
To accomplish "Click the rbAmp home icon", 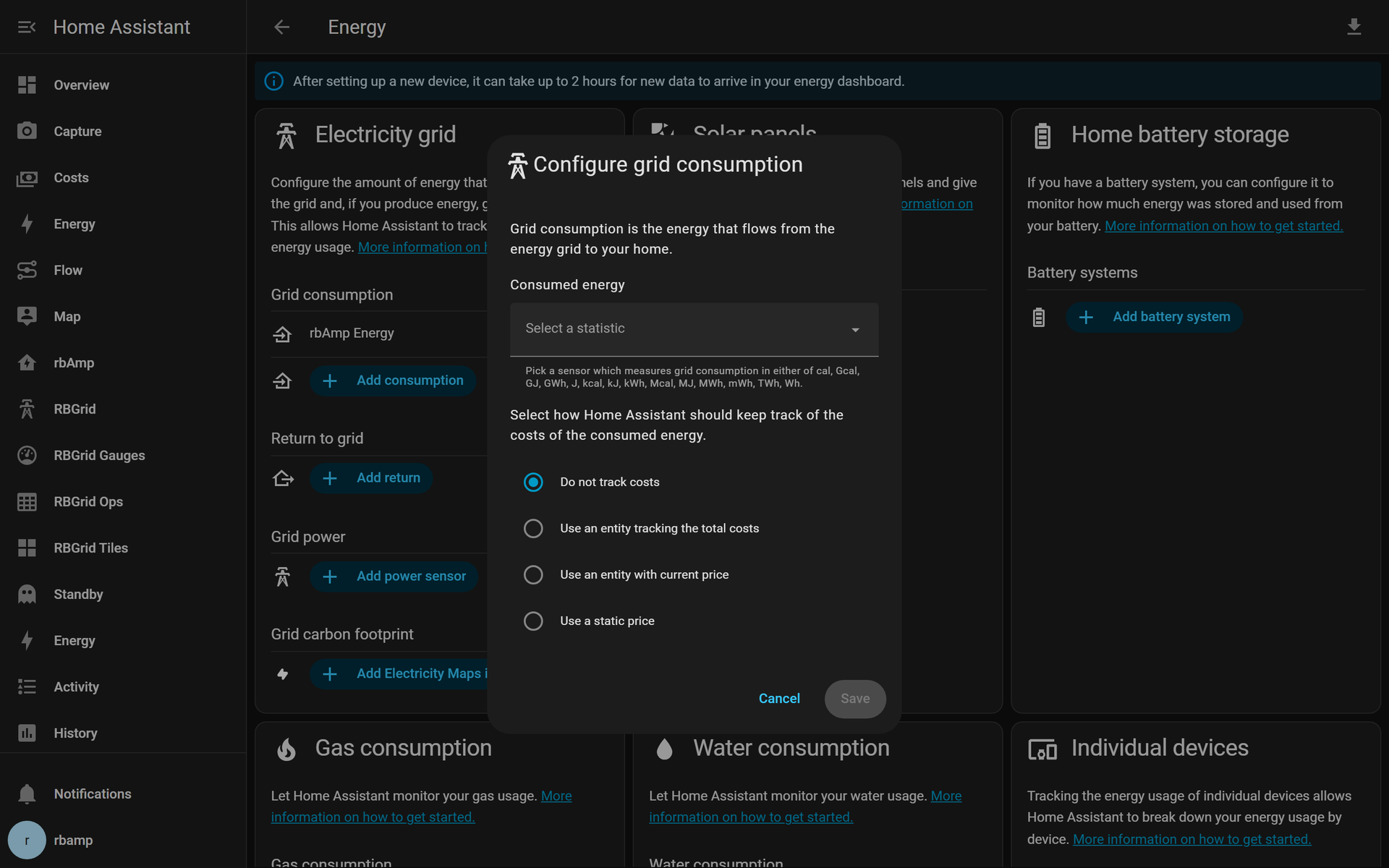I will click(x=27, y=362).
